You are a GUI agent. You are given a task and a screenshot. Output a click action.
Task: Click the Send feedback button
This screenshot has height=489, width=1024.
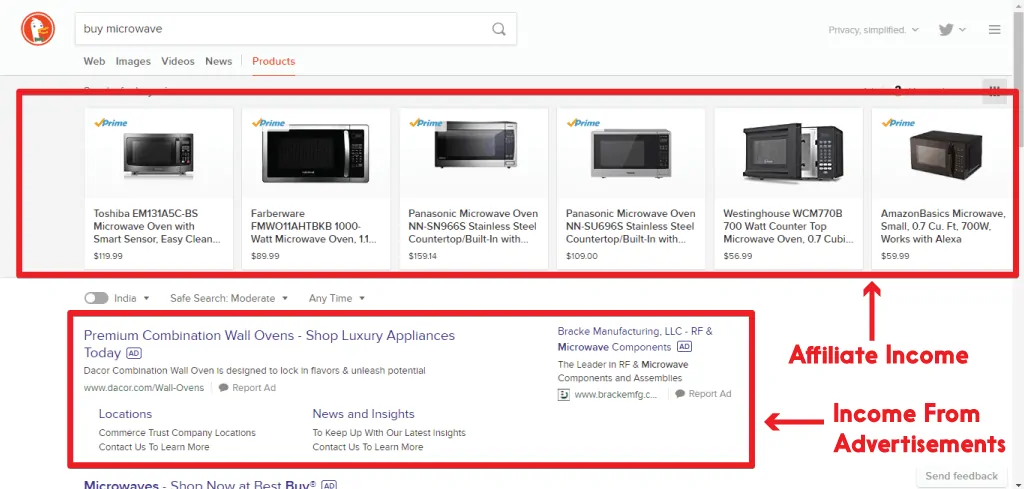[961, 476]
